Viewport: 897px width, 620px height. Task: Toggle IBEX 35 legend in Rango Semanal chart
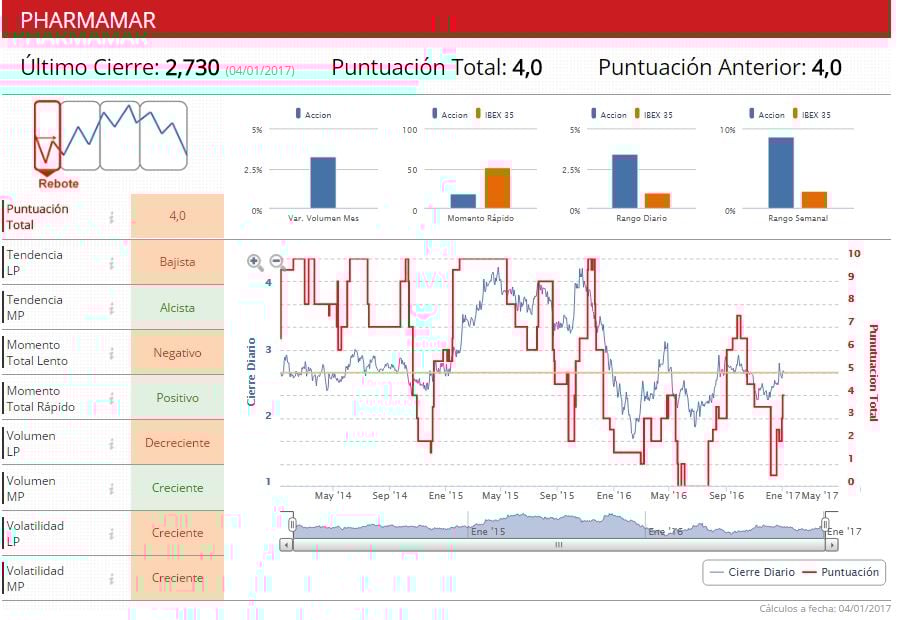click(x=812, y=114)
